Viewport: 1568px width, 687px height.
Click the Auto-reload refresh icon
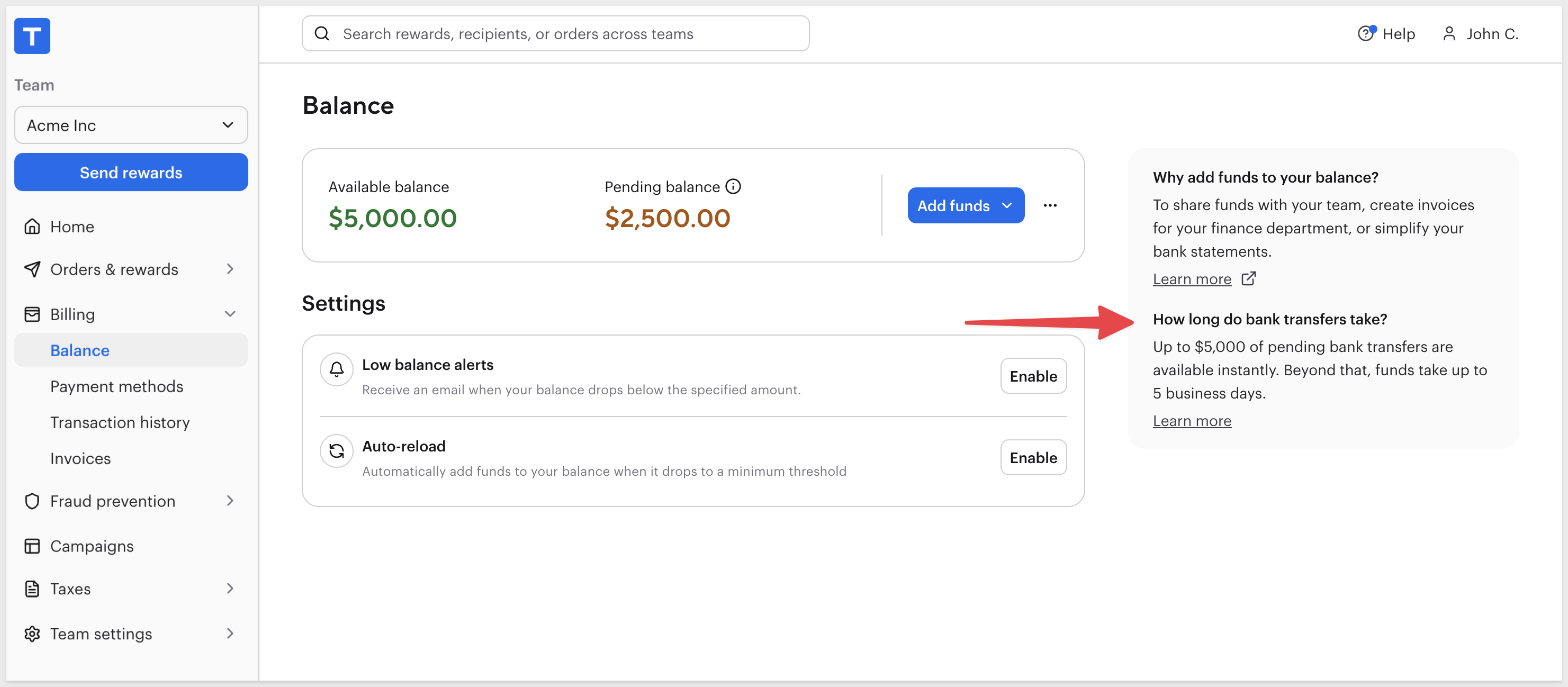click(x=337, y=451)
